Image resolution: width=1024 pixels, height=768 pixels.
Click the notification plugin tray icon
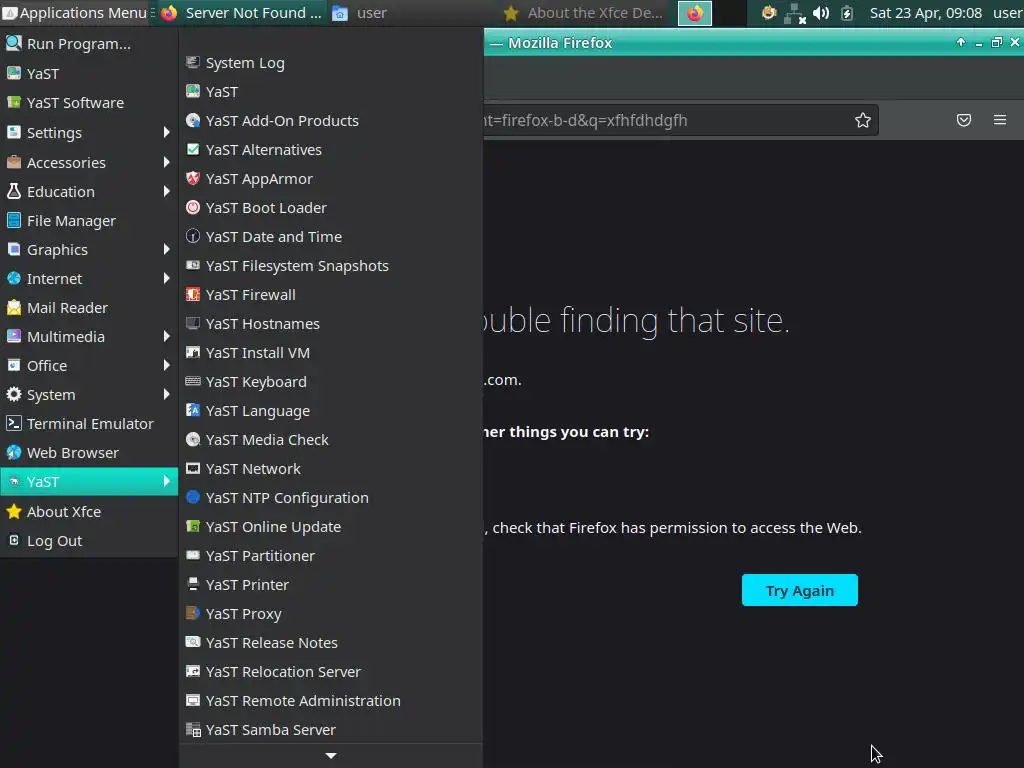[x=769, y=13]
